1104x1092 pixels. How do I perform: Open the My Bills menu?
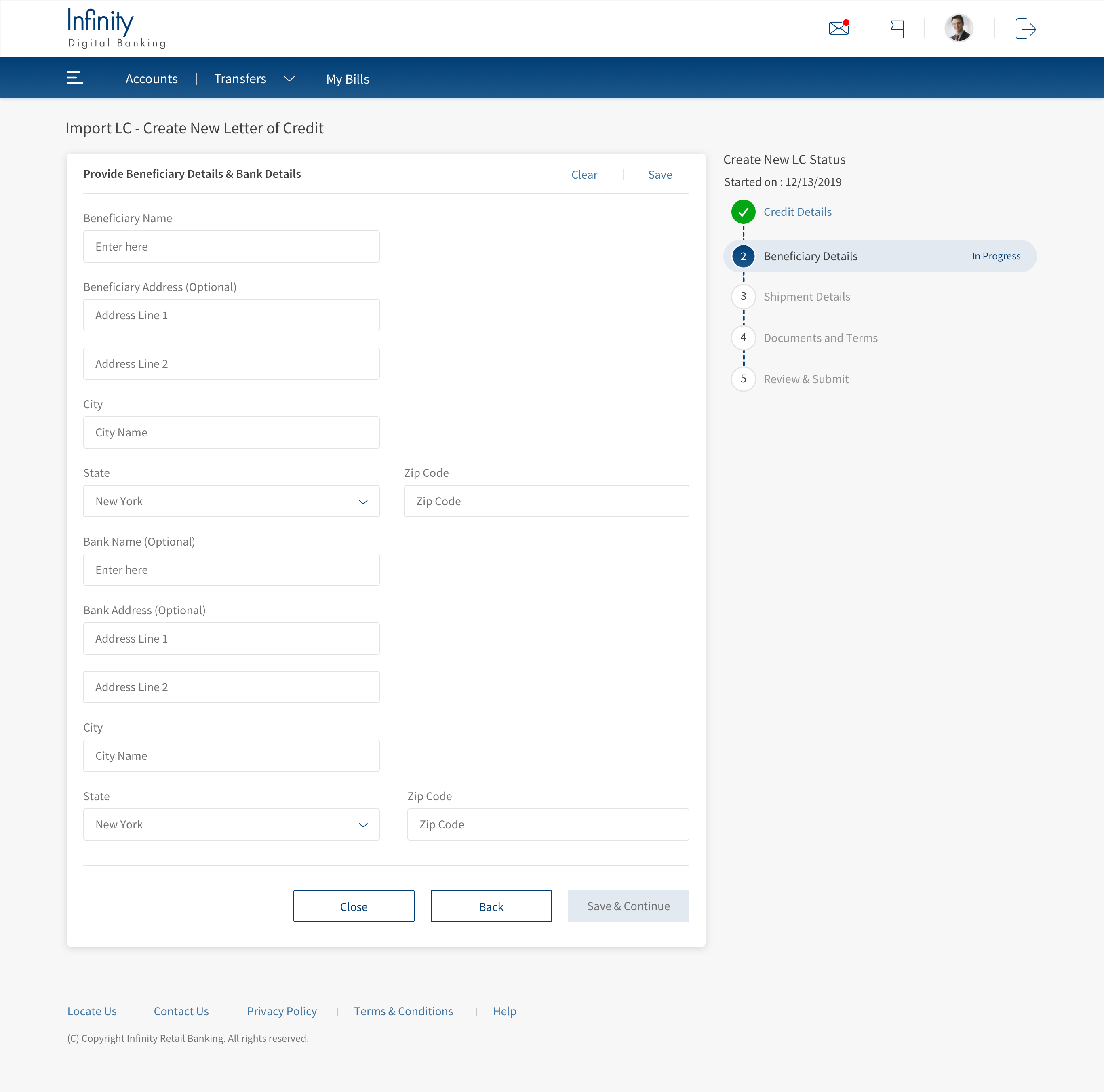coord(348,79)
